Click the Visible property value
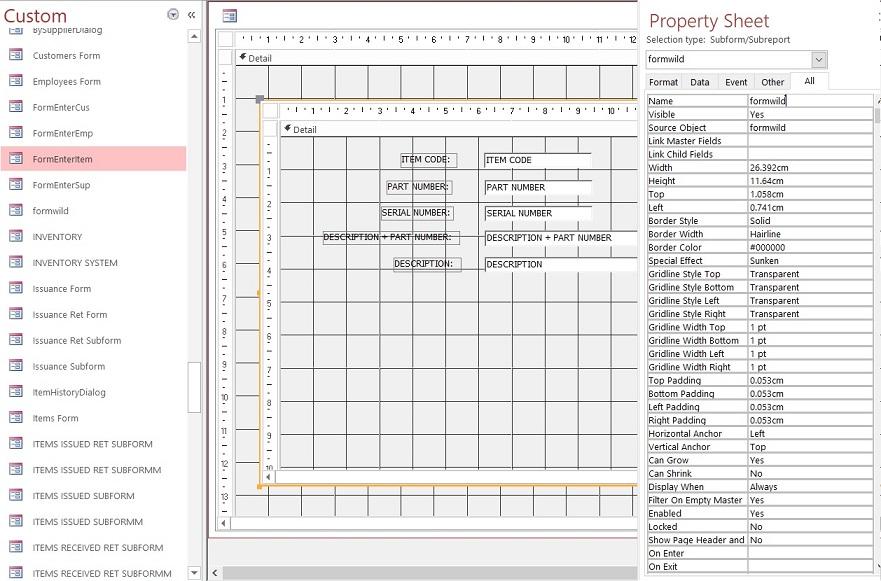 (x=810, y=114)
